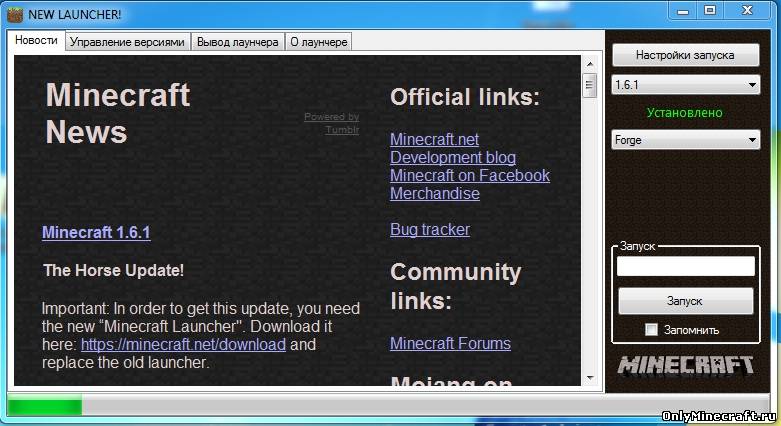This screenshot has width=781, height=426.
Task: Follow the Minecraft 1.6.1 news link
Action: [96, 232]
